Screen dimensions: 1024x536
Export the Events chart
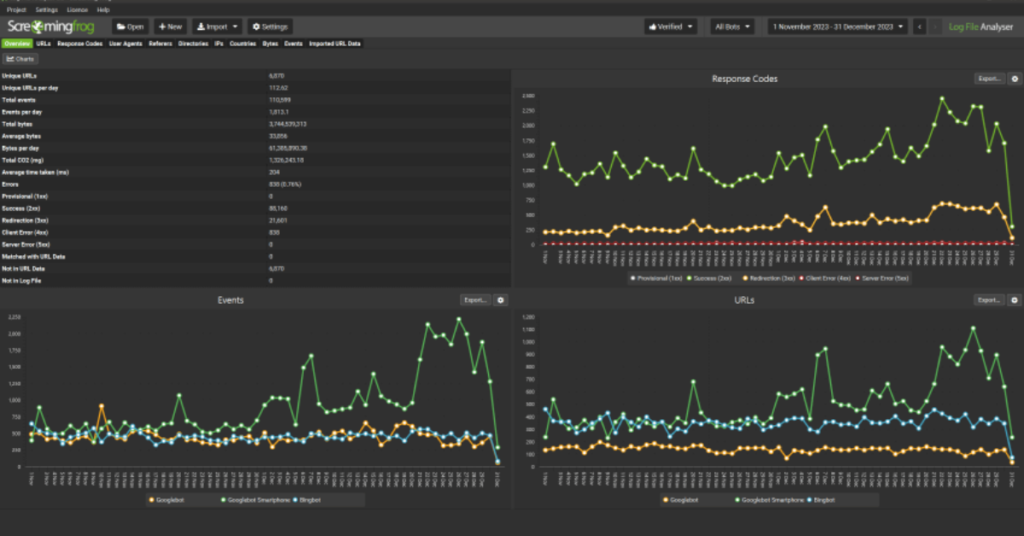point(475,300)
